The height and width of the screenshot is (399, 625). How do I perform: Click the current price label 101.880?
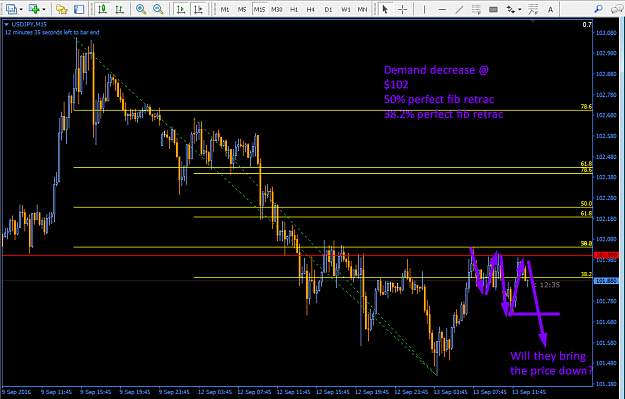pyautogui.click(x=606, y=281)
